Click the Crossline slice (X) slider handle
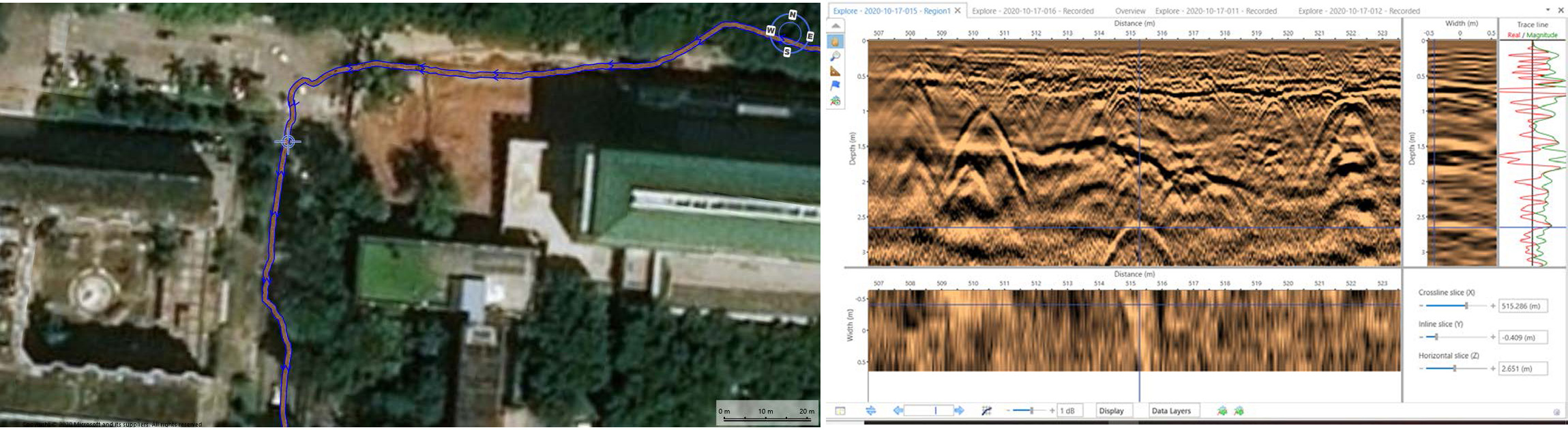Image resolution: width=1568 pixels, height=430 pixels. pos(1466,306)
